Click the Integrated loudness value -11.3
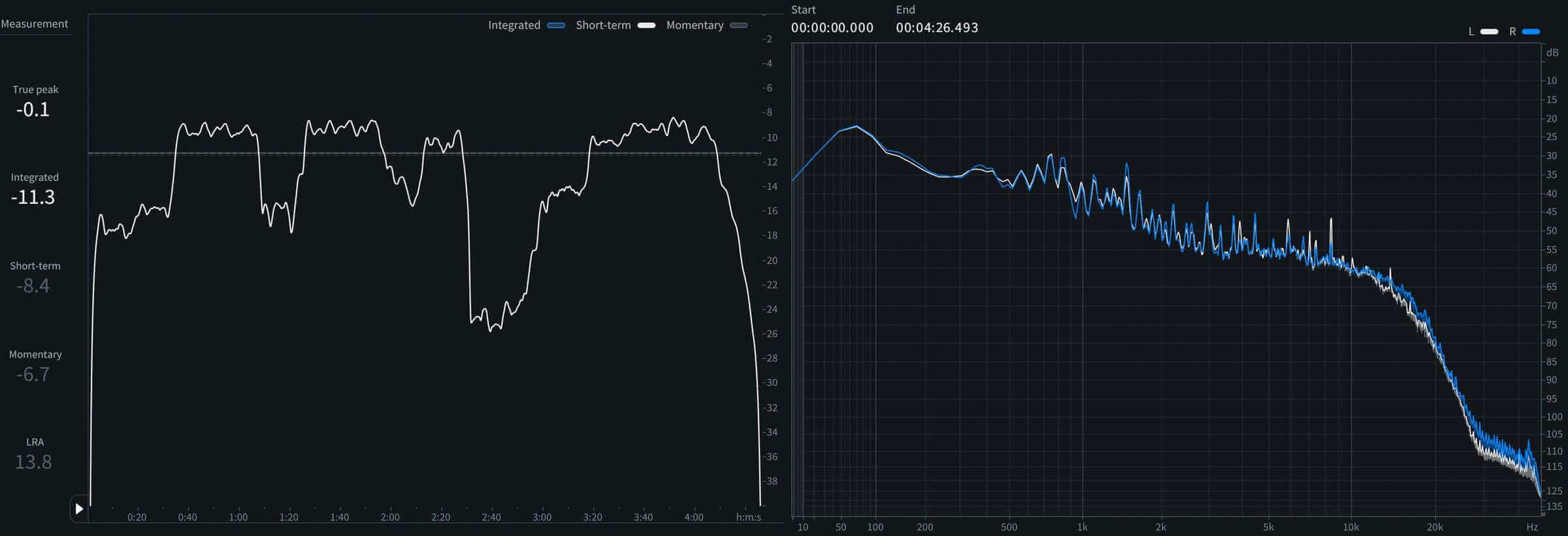Viewport: 1568px width, 536px height. point(33,197)
